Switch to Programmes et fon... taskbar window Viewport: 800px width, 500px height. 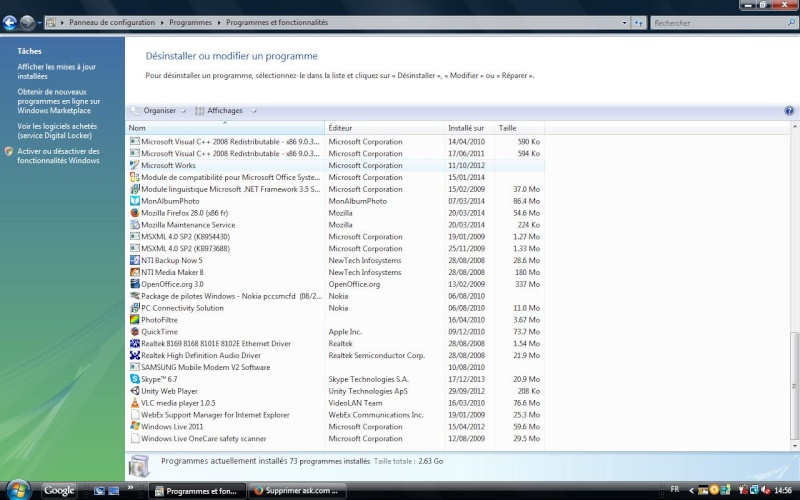197,491
